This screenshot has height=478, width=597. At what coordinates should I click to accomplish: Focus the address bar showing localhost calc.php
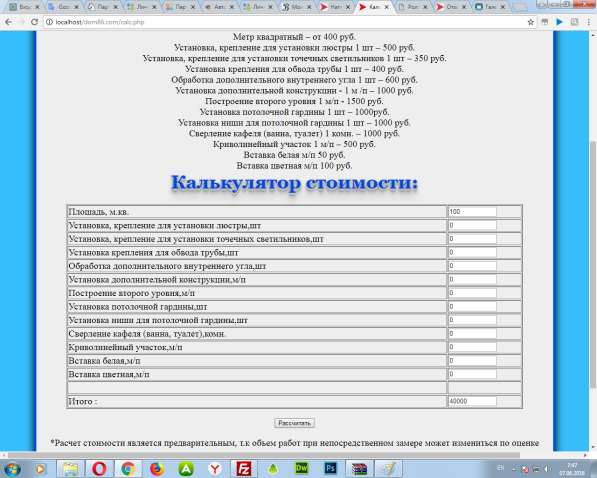pos(286,22)
